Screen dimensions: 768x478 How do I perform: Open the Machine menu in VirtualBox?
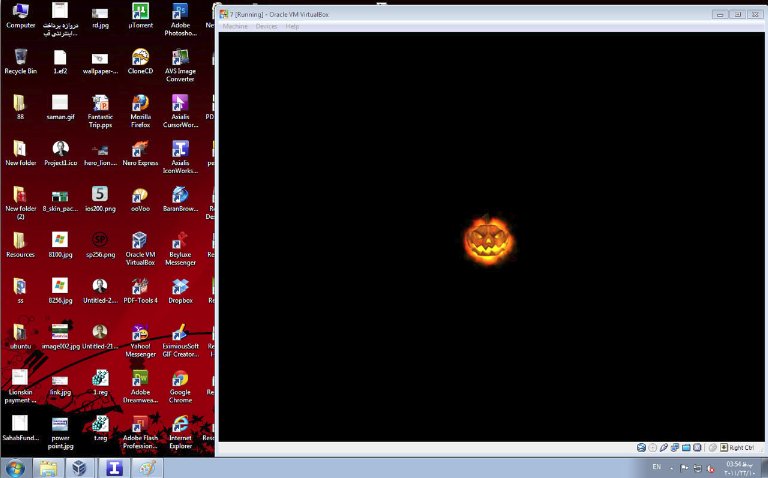[x=235, y=26]
